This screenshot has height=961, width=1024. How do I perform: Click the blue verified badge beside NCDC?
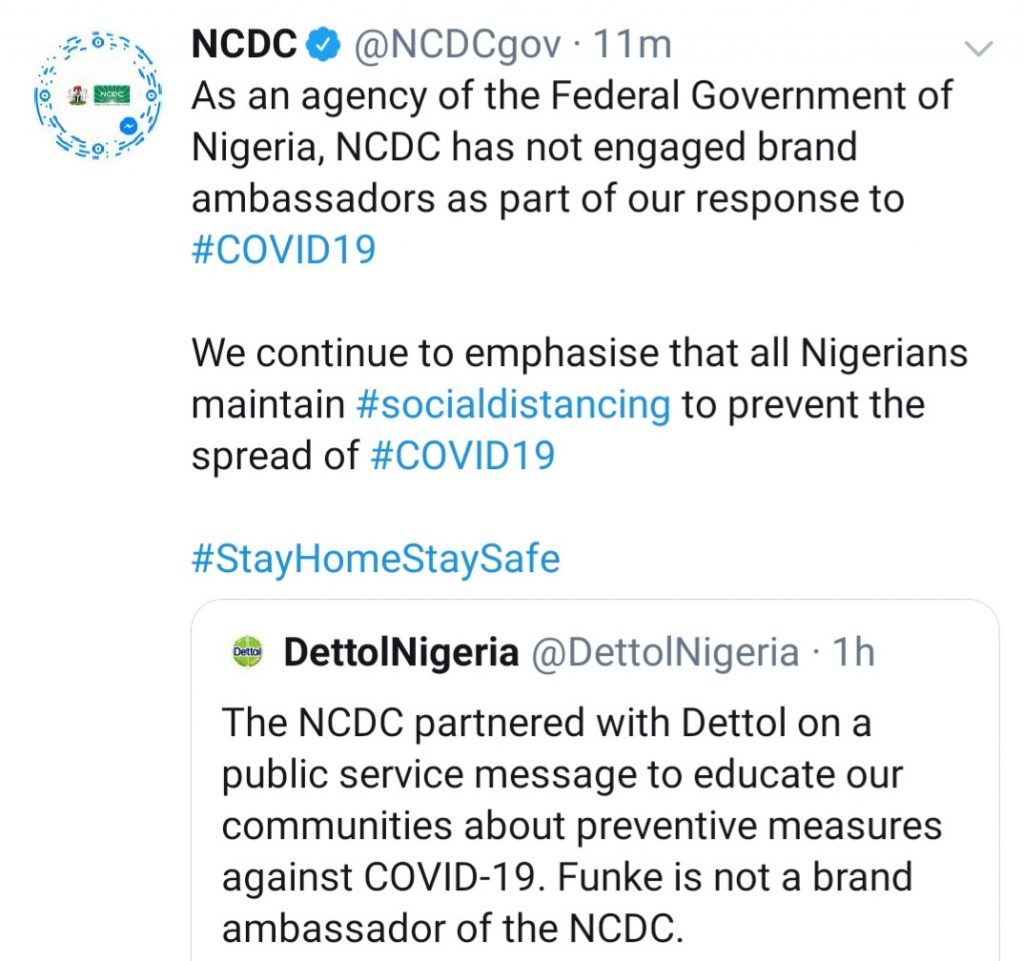(324, 45)
